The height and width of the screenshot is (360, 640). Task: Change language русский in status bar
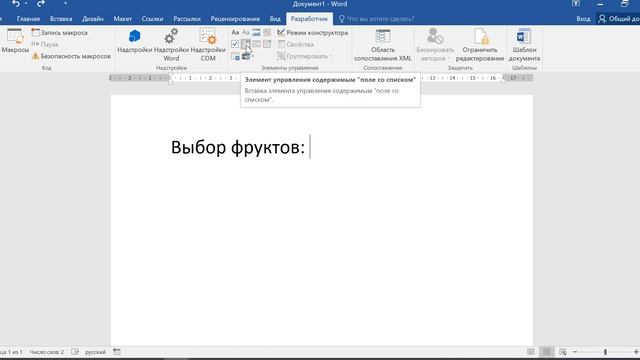coord(95,352)
